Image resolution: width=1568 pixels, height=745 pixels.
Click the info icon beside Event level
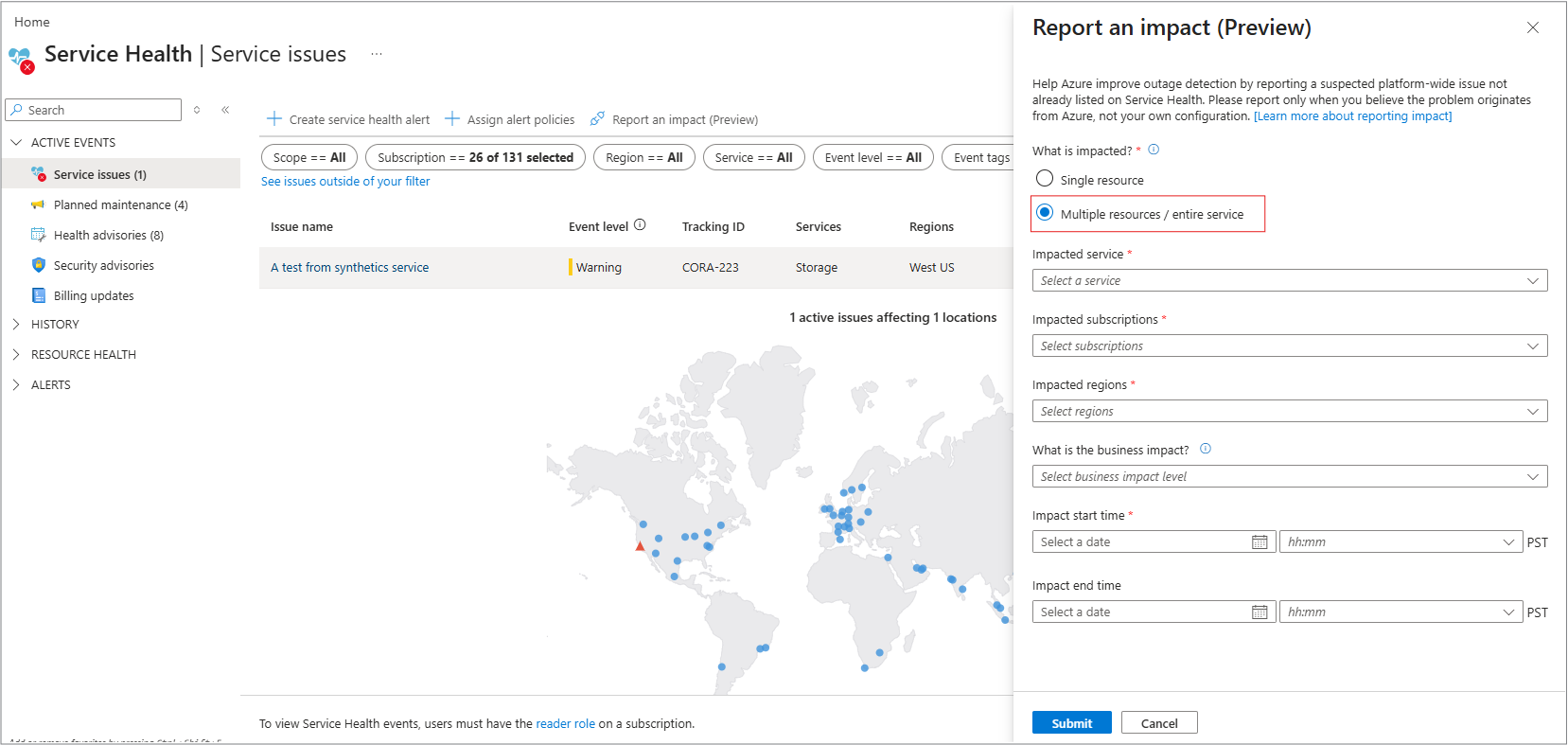tap(640, 225)
